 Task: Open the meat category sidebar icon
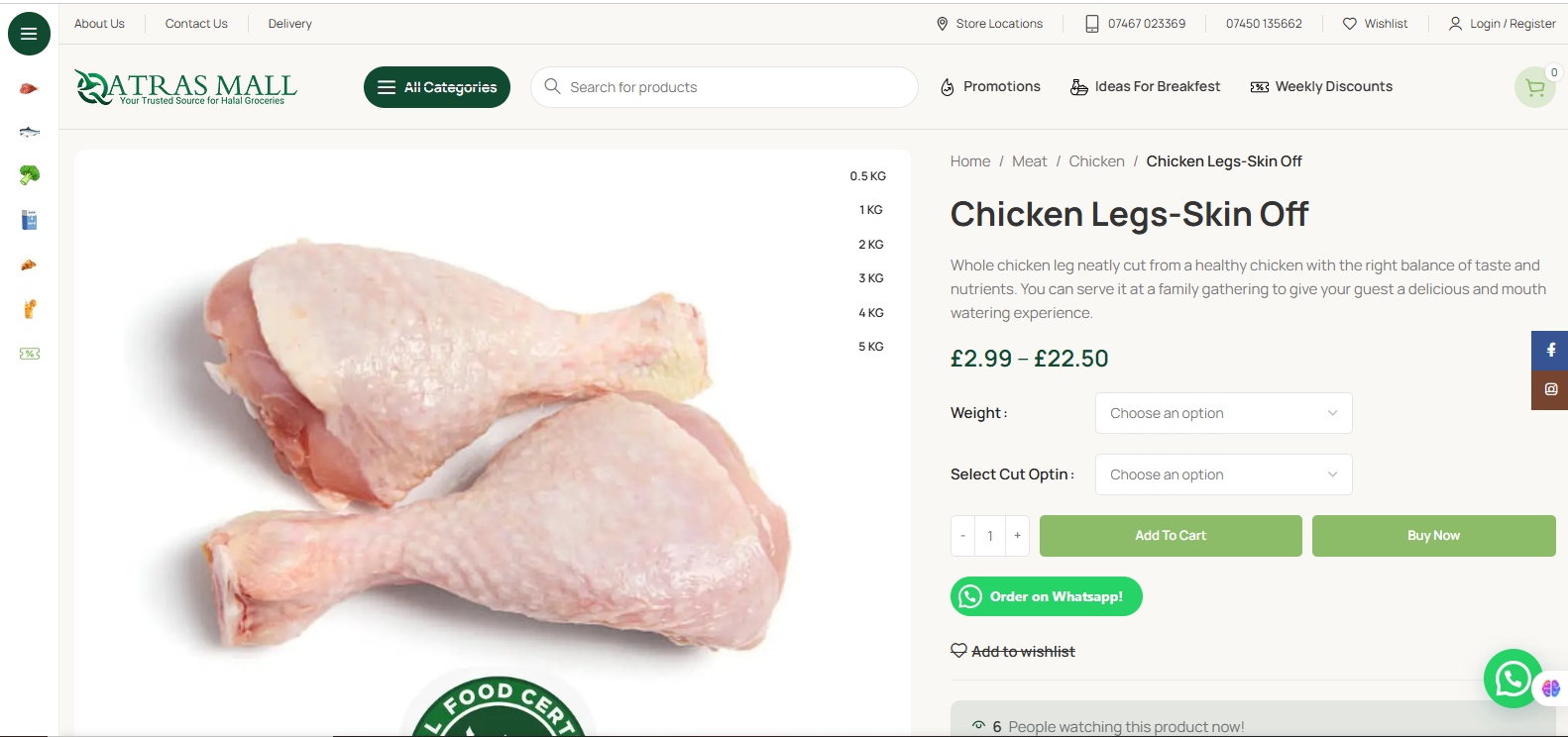point(29,89)
